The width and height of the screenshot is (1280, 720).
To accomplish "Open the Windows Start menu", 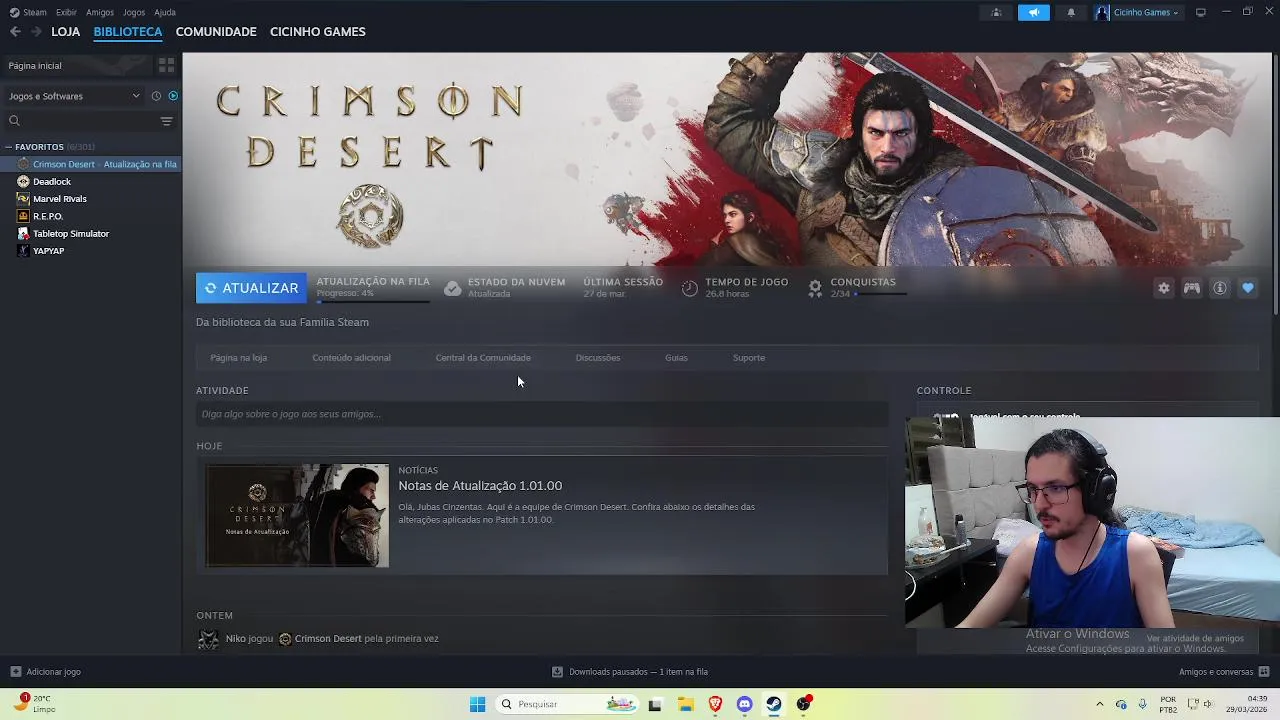I will pos(477,704).
